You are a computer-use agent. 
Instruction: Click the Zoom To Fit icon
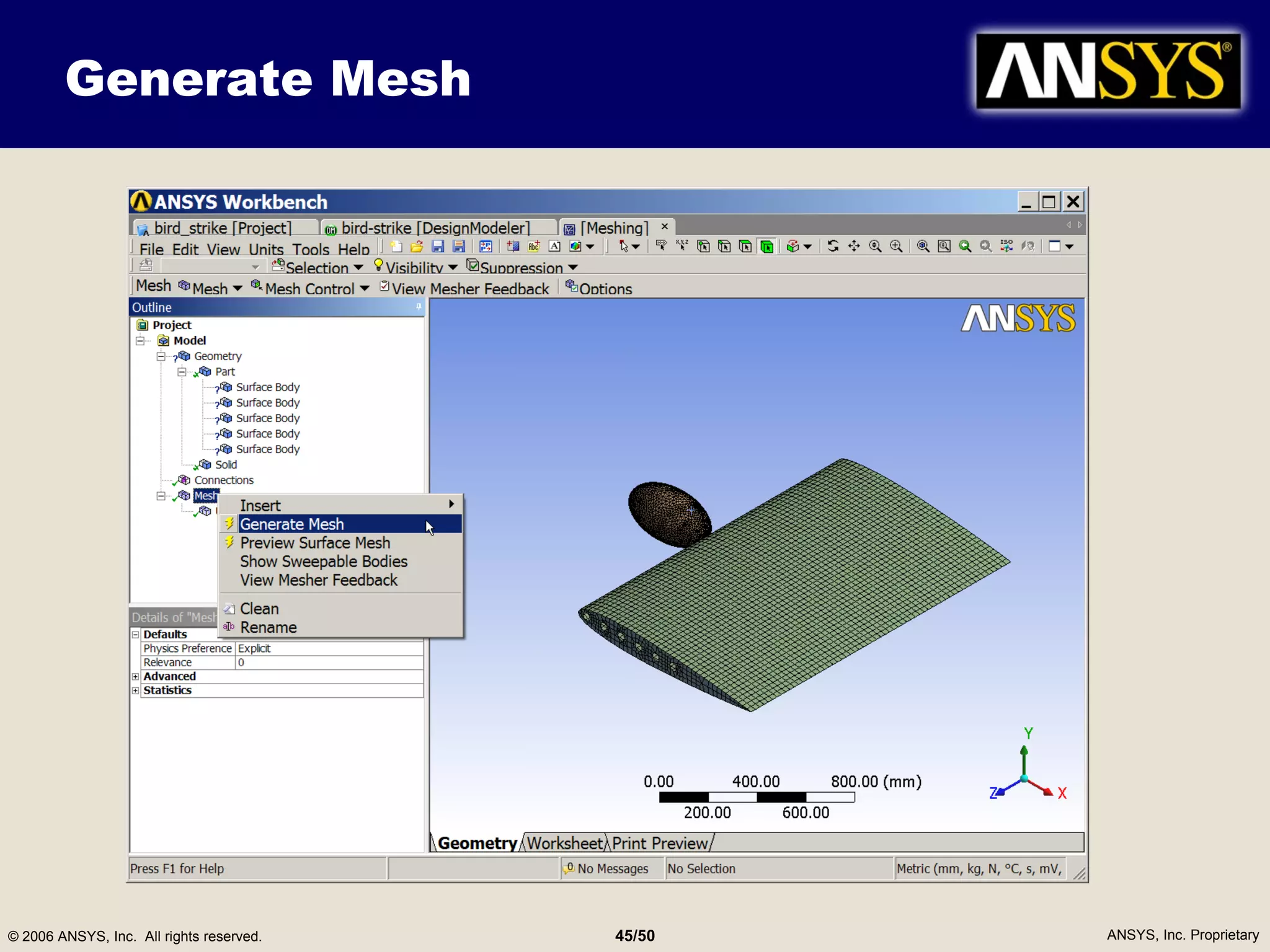tap(923, 246)
